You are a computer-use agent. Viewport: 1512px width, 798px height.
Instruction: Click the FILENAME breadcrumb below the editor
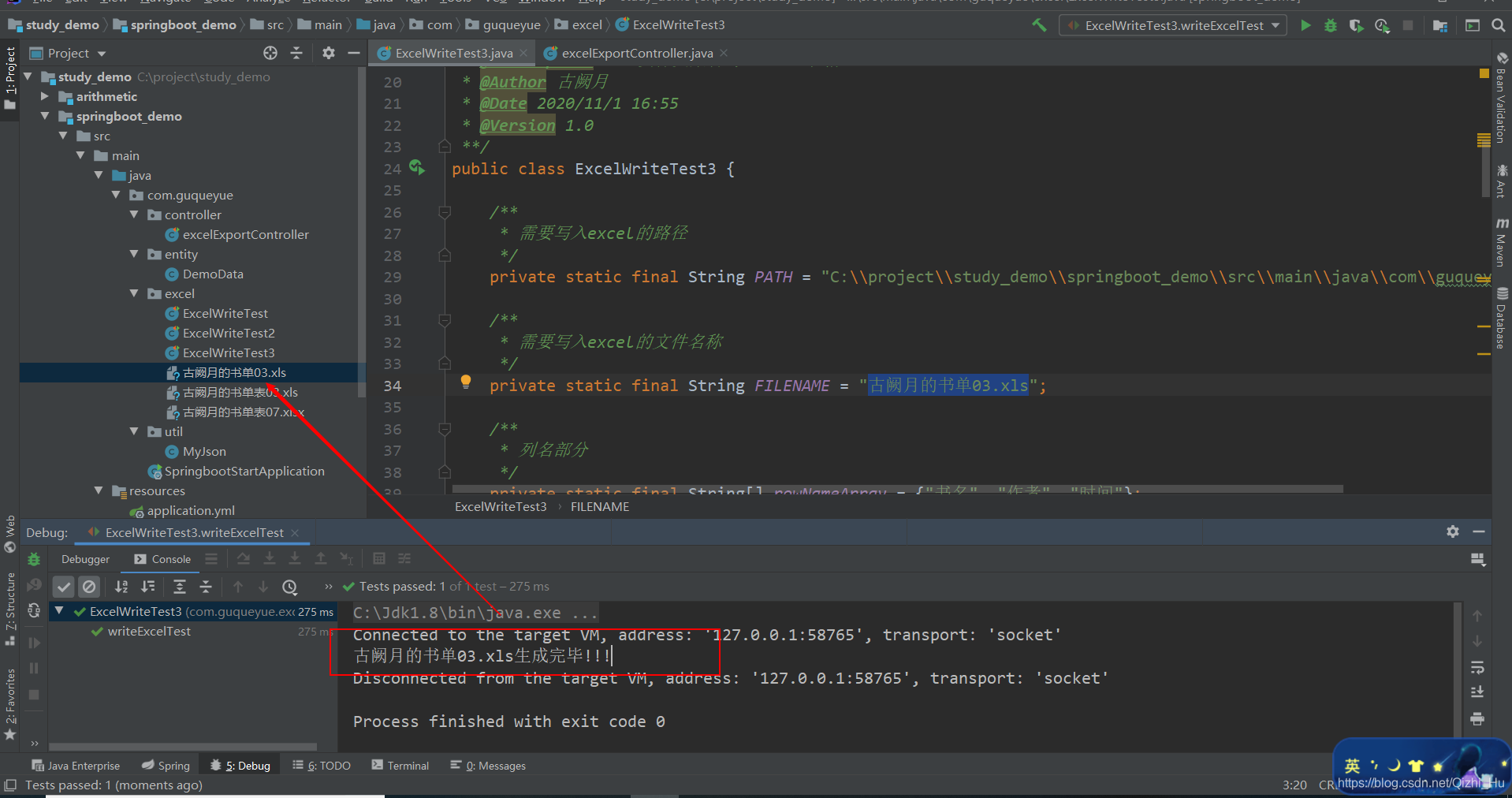coord(599,506)
